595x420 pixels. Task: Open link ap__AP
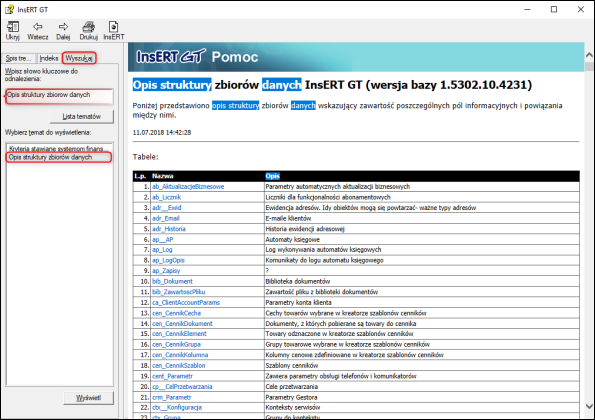pyautogui.click(x=162, y=239)
